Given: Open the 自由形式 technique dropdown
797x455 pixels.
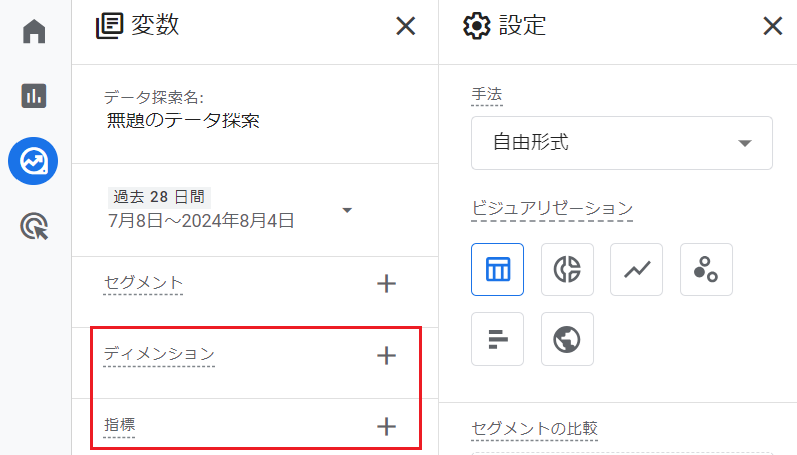Looking at the screenshot, I should coord(622,143).
